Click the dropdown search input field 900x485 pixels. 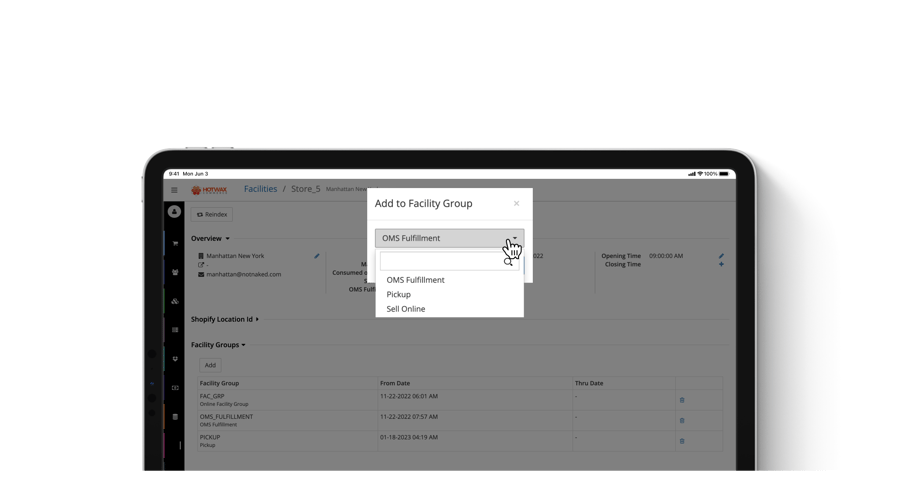442,261
